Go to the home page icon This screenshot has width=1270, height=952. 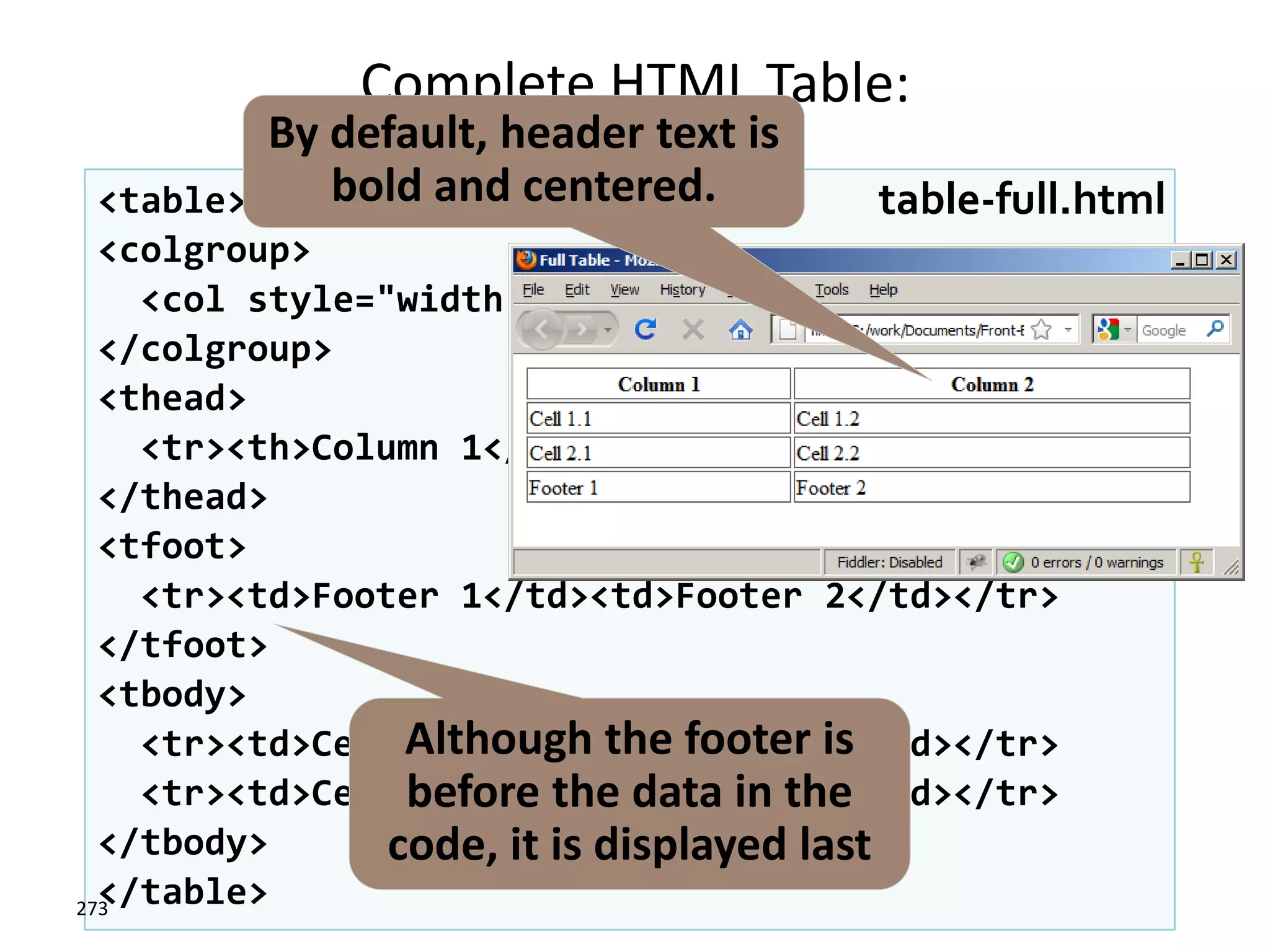click(x=740, y=330)
